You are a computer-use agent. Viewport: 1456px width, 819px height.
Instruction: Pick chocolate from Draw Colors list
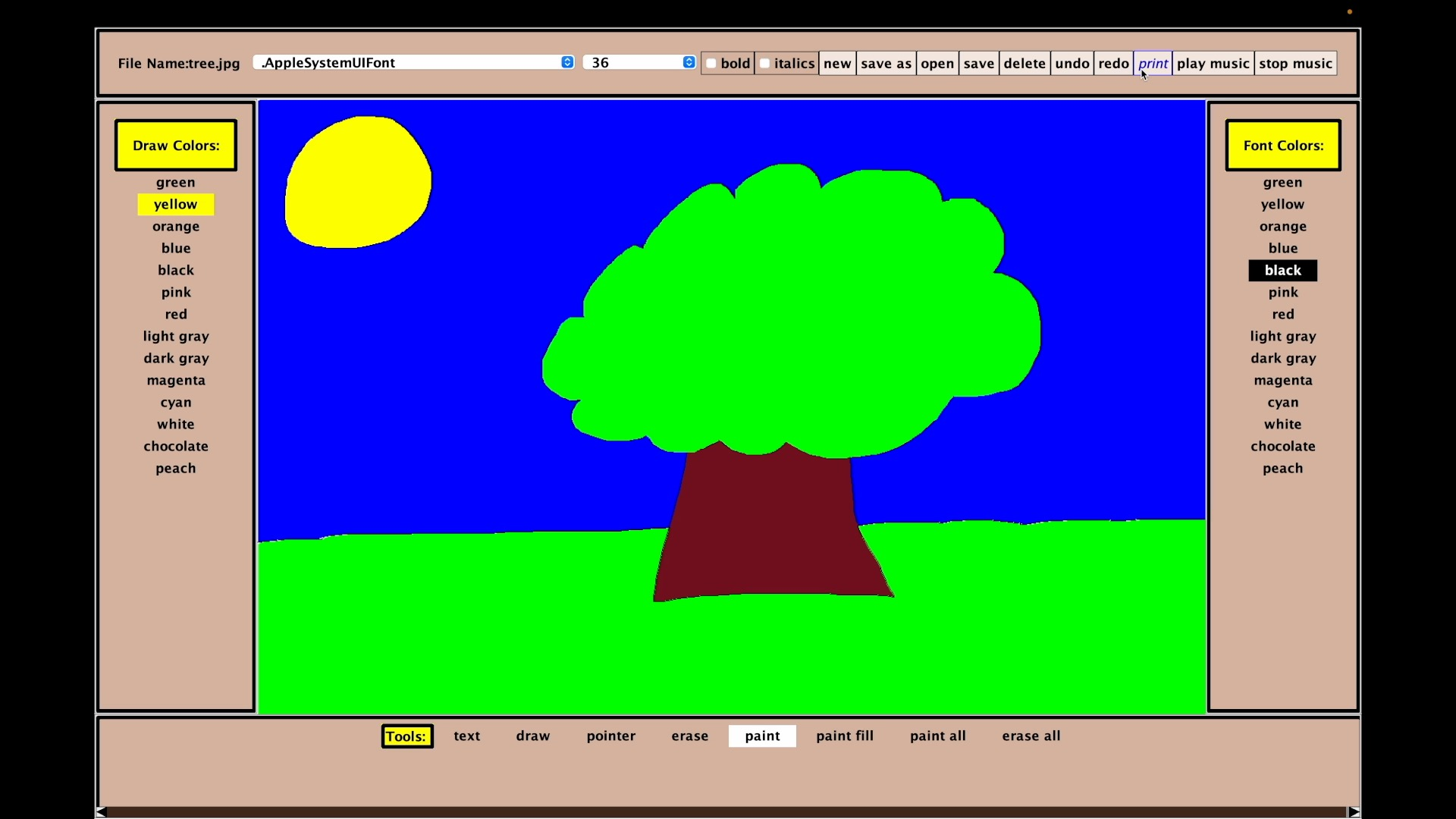176,446
